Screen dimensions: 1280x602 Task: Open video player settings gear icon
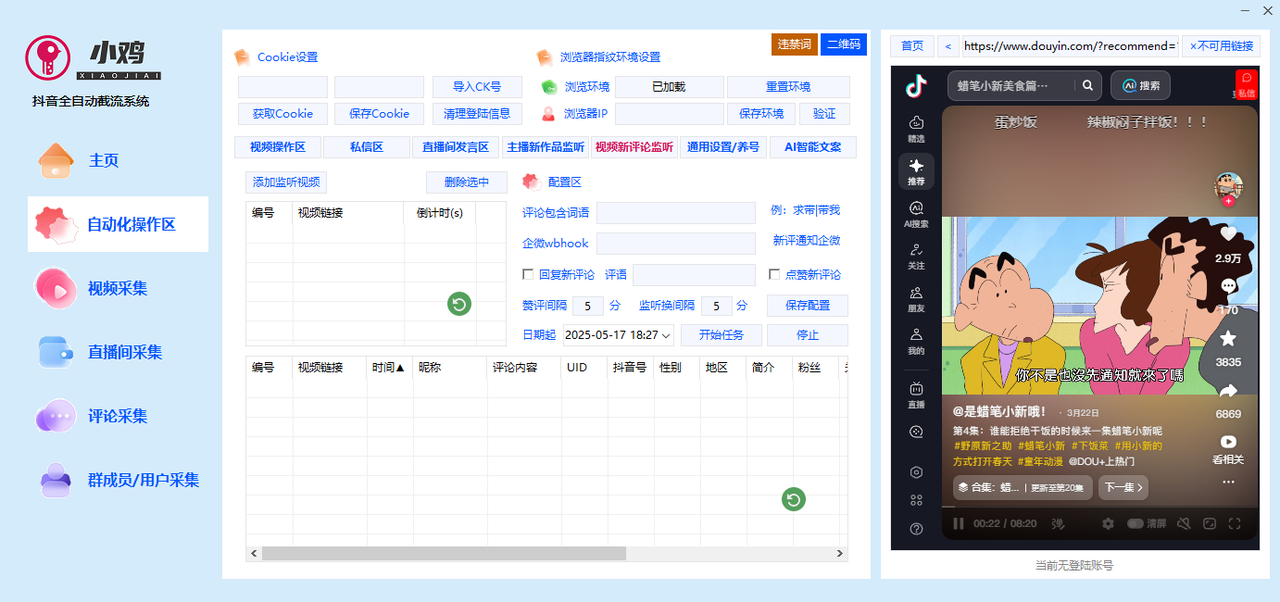point(1108,523)
